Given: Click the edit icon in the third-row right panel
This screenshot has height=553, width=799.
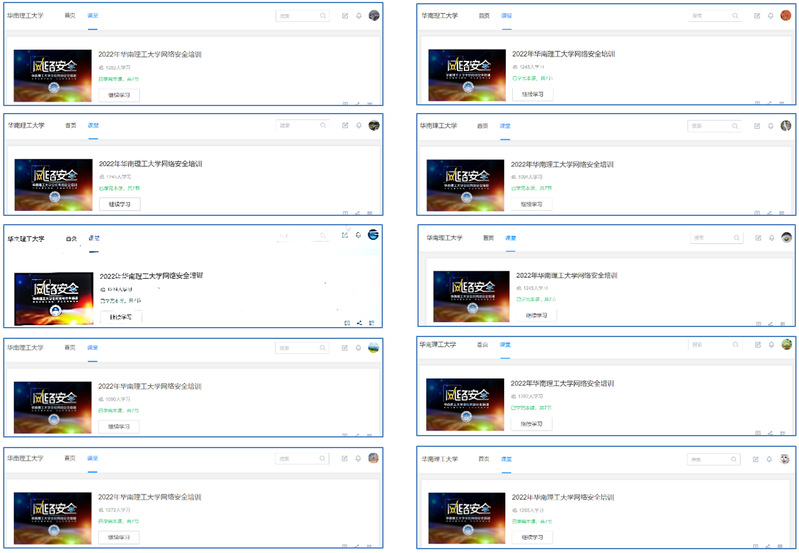Looking at the screenshot, I should 758,238.
